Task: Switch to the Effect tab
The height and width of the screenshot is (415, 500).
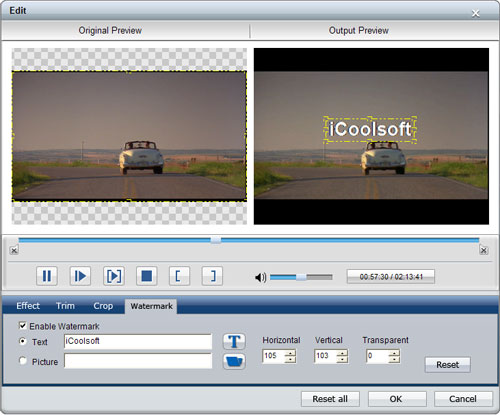Action: (x=28, y=306)
